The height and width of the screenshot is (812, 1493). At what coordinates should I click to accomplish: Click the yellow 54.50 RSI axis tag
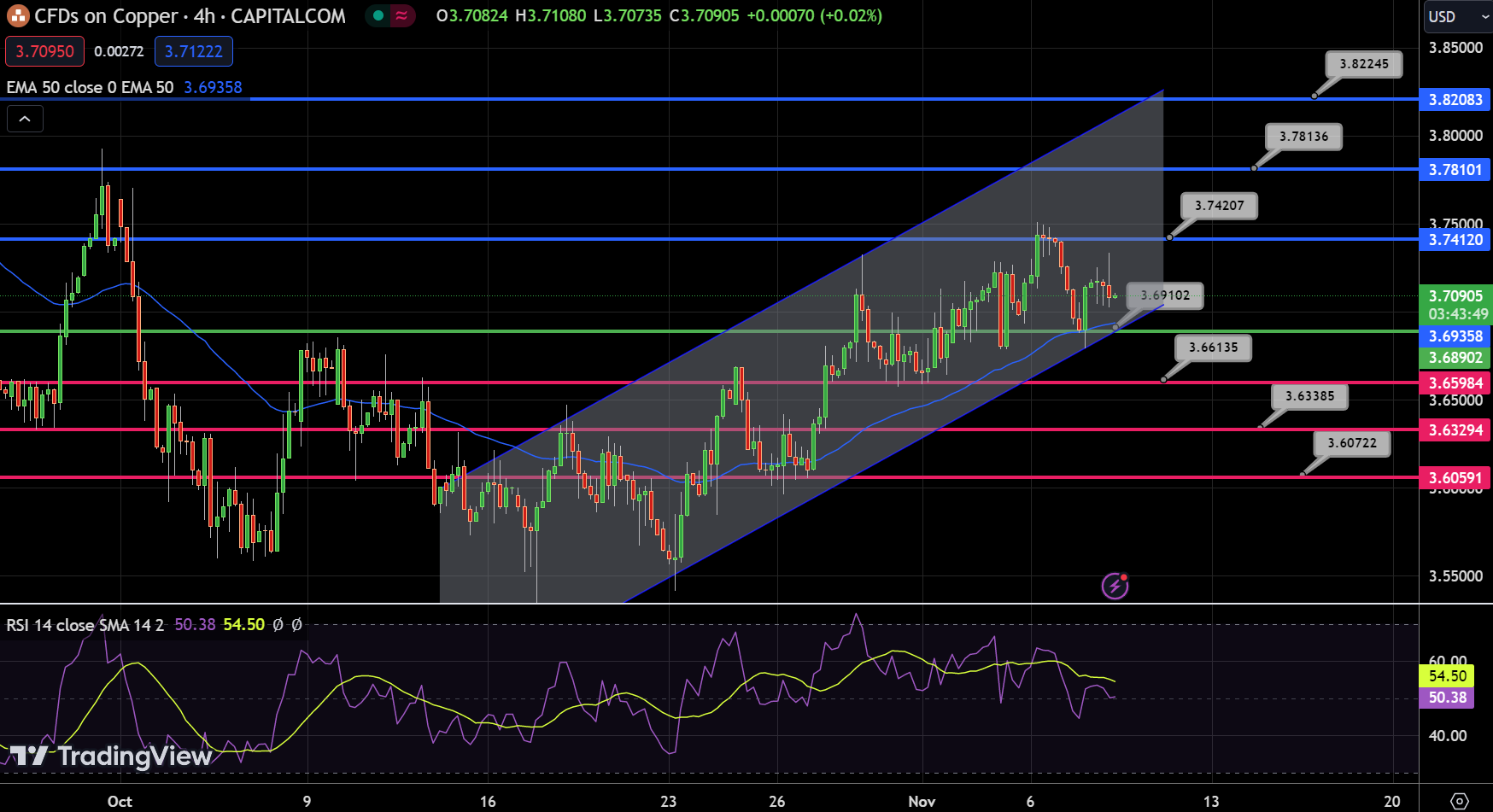tap(1447, 676)
